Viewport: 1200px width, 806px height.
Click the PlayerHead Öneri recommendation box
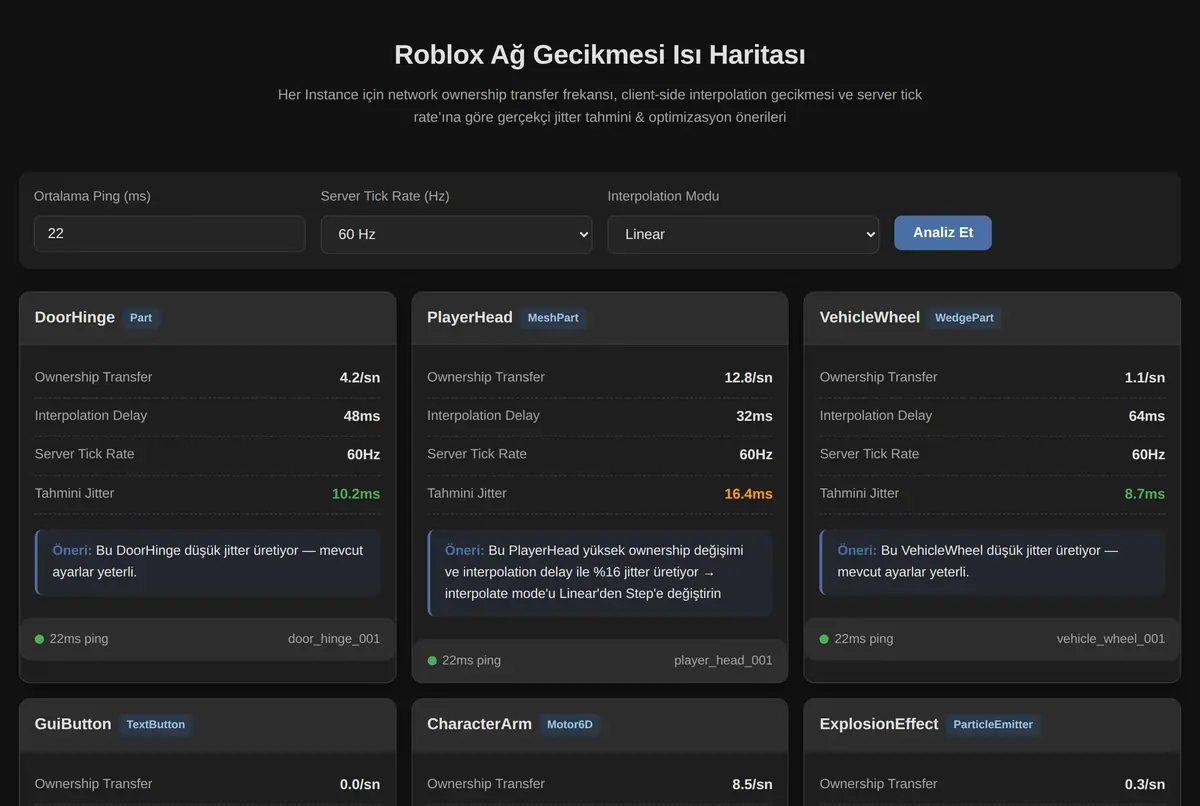[600, 572]
